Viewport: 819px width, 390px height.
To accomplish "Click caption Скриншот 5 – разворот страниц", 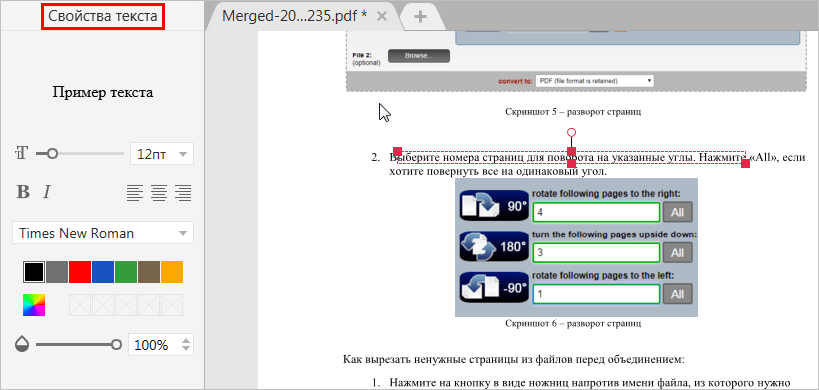I will 573,111.
